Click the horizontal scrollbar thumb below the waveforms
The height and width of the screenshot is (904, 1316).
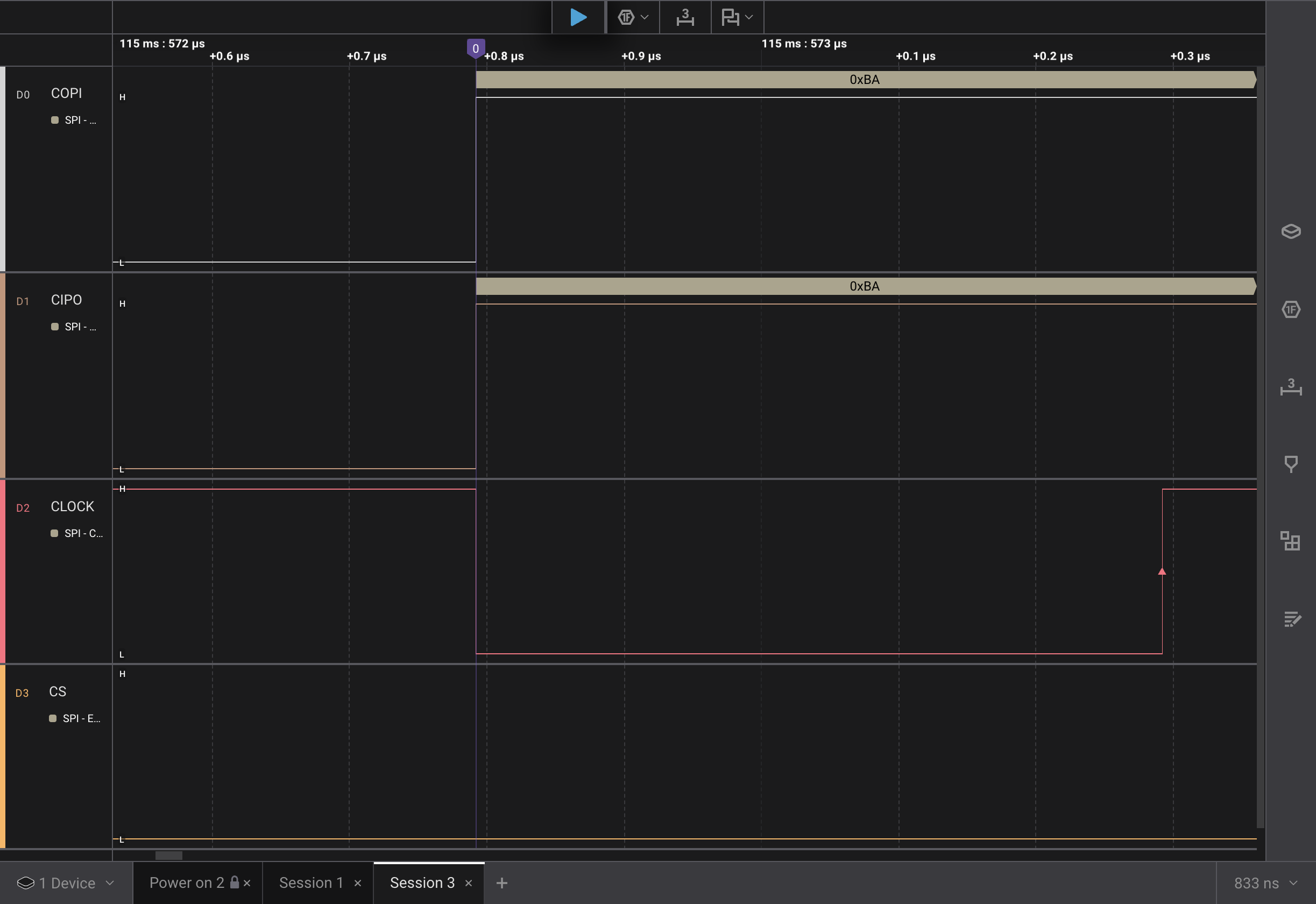click(x=169, y=855)
